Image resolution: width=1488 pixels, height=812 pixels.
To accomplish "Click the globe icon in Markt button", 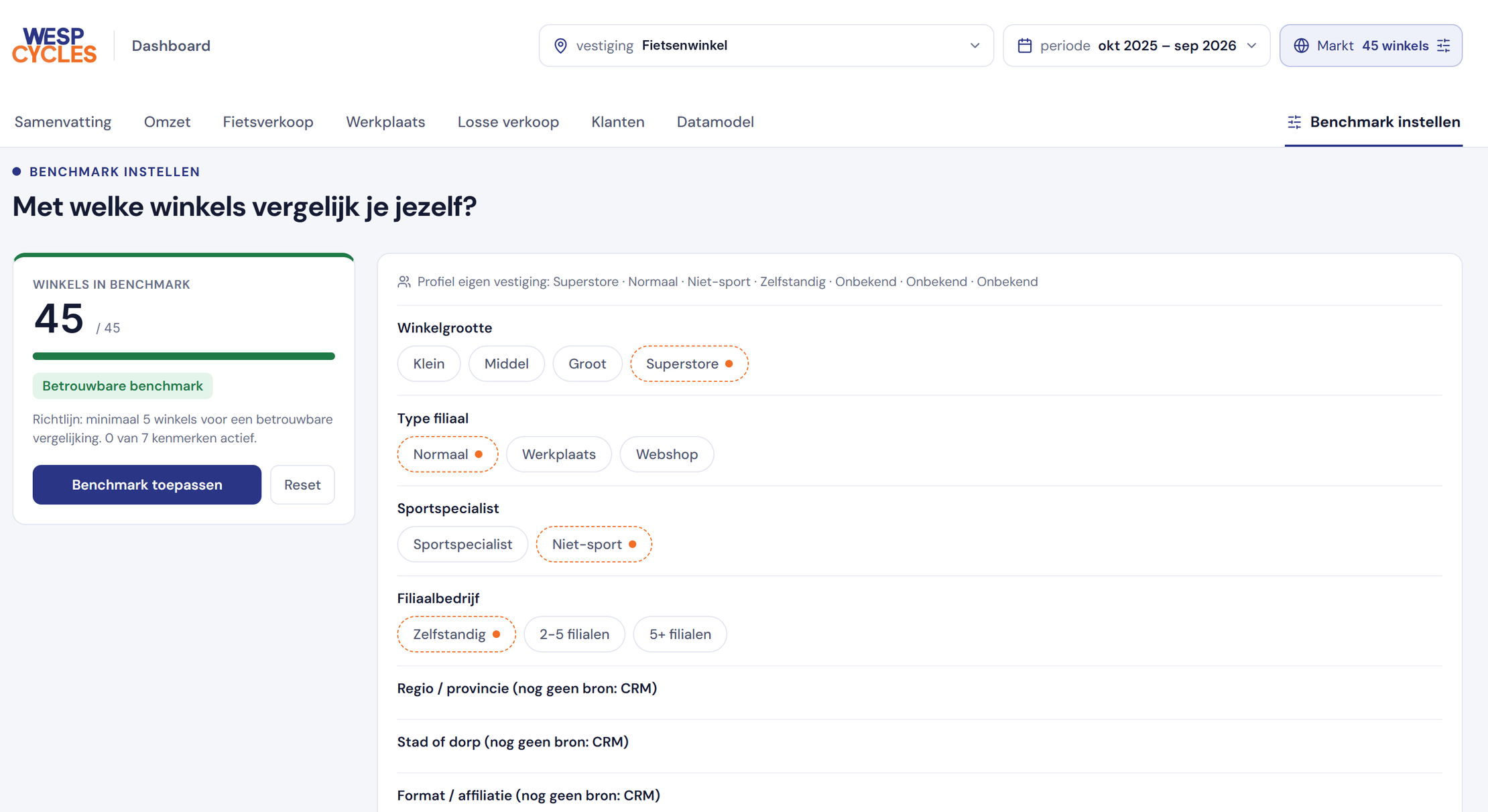I will pos(1301,46).
